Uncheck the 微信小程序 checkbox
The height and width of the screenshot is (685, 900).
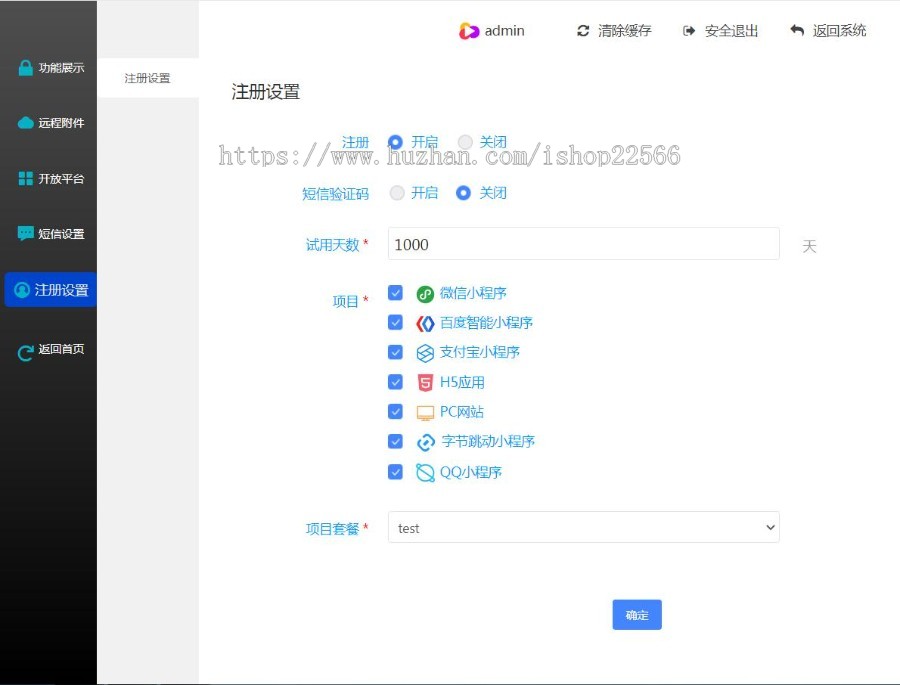click(395, 293)
